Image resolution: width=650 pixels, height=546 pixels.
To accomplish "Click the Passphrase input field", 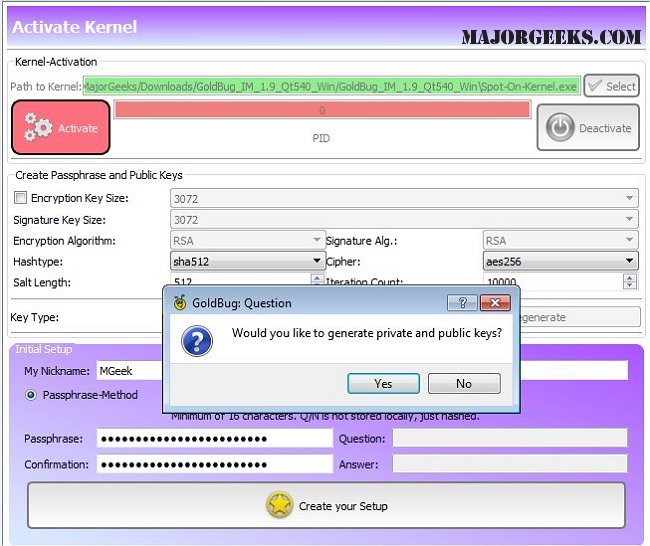I will pyautogui.click(x=215, y=438).
